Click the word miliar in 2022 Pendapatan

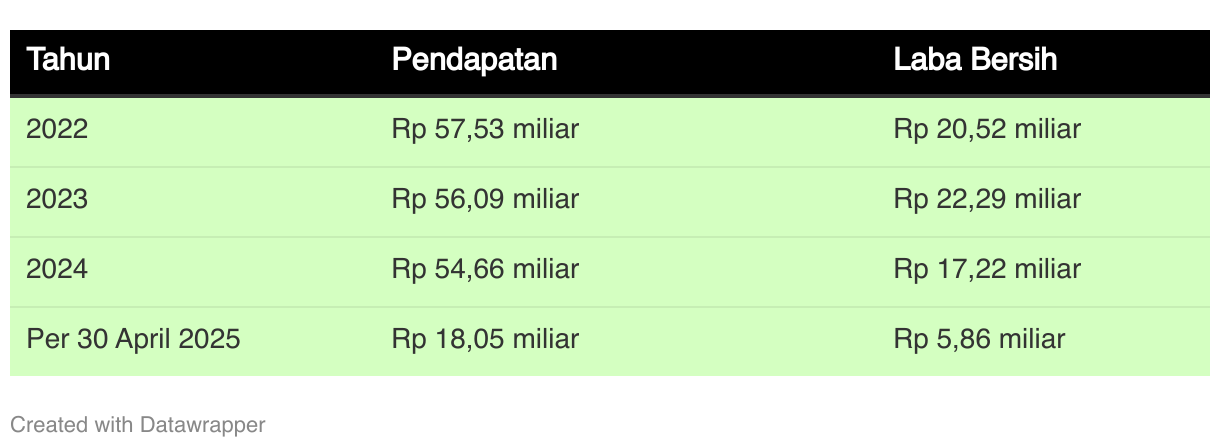[546, 129]
